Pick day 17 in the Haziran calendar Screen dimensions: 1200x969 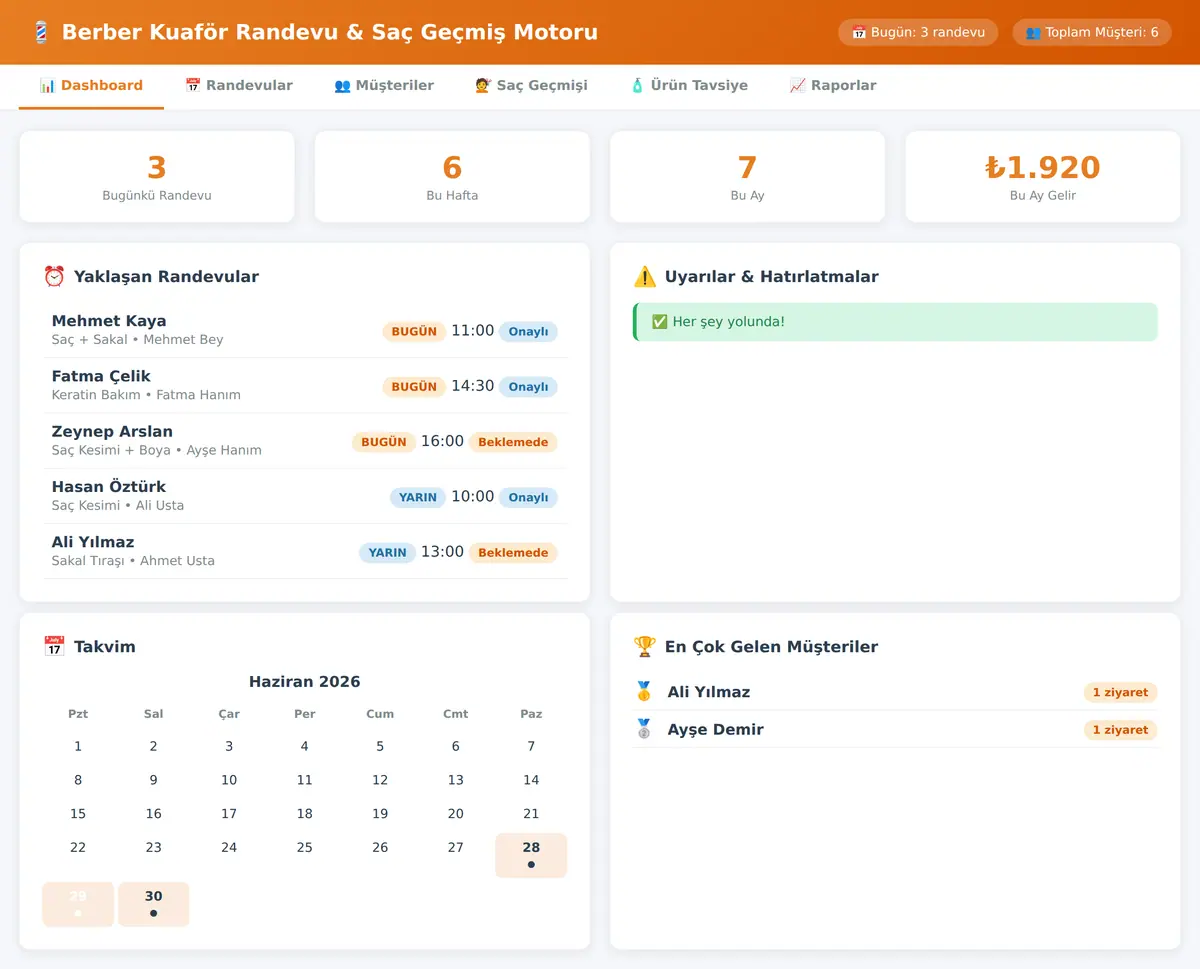tap(229, 814)
